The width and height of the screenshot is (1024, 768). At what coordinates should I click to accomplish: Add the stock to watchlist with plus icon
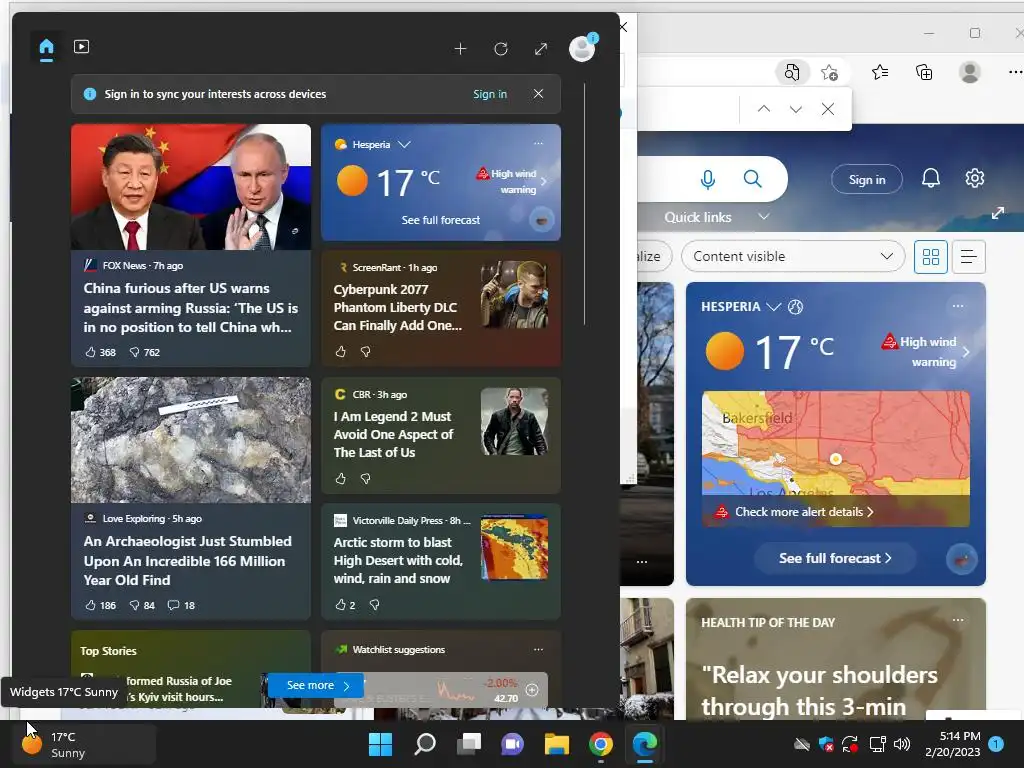click(532, 690)
